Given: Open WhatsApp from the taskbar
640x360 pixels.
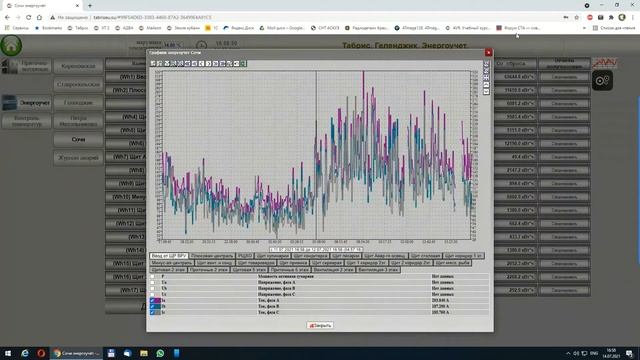Looking at the screenshot, I should 160,353.
